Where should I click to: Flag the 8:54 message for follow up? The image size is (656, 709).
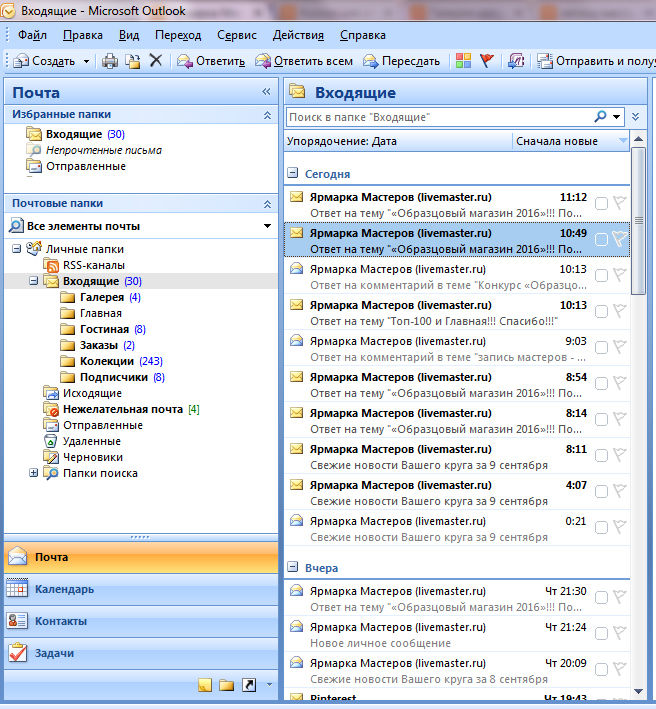[x=619, y=383]
